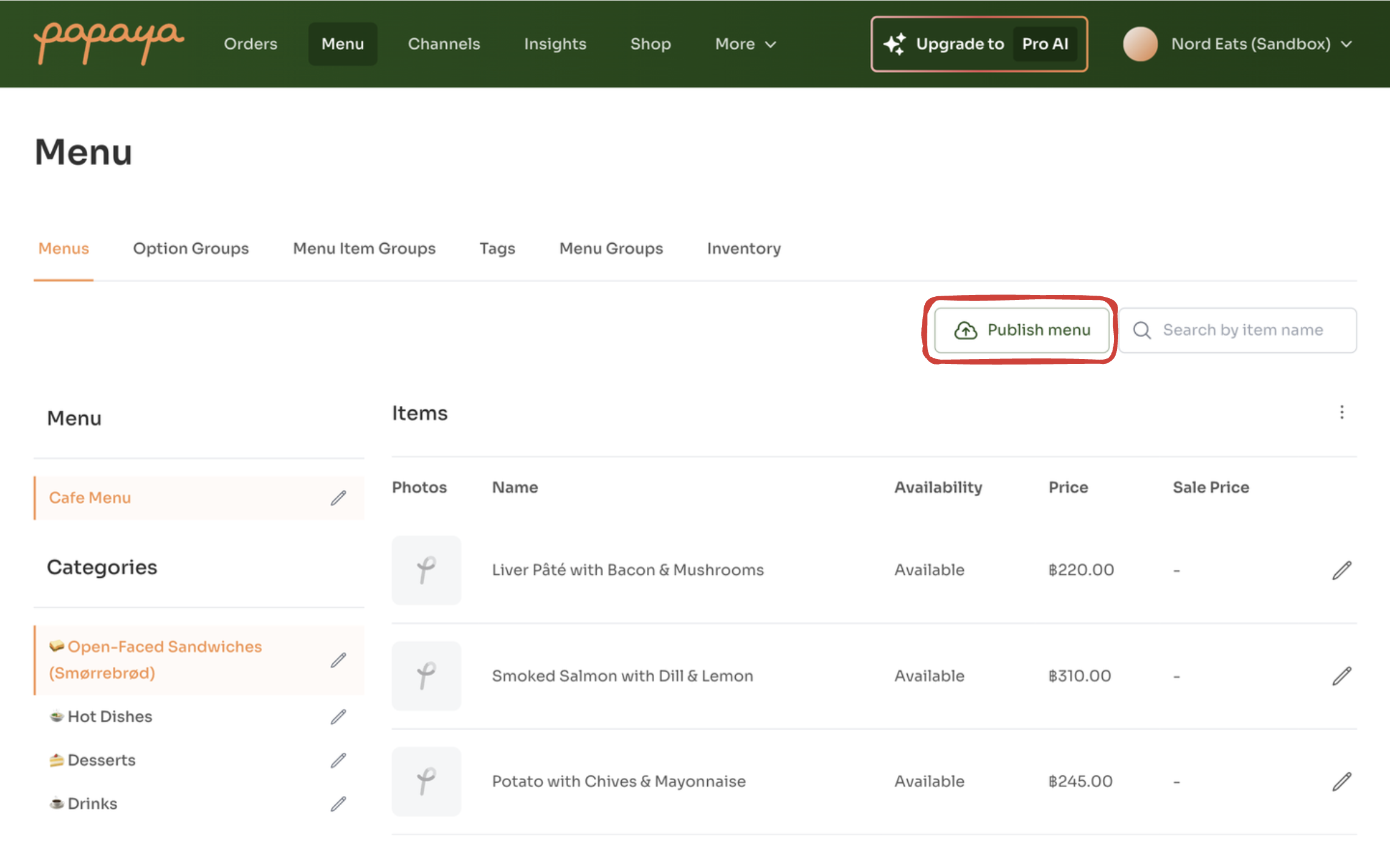The image size is (1390, 868).
Task: Edit Liver Pâté with Bacon item
Action: point(1341,571)
